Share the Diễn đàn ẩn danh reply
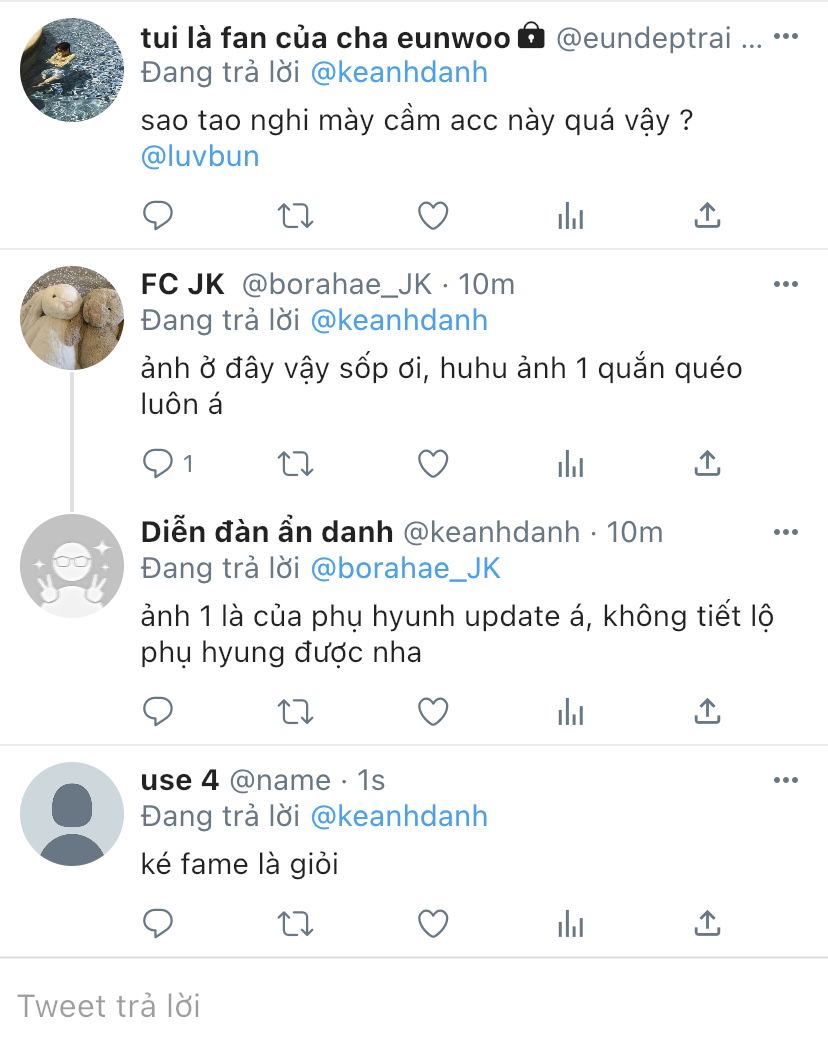This screenshot has width=828, height=1052. pyautogui.click(x=707, y=711)
